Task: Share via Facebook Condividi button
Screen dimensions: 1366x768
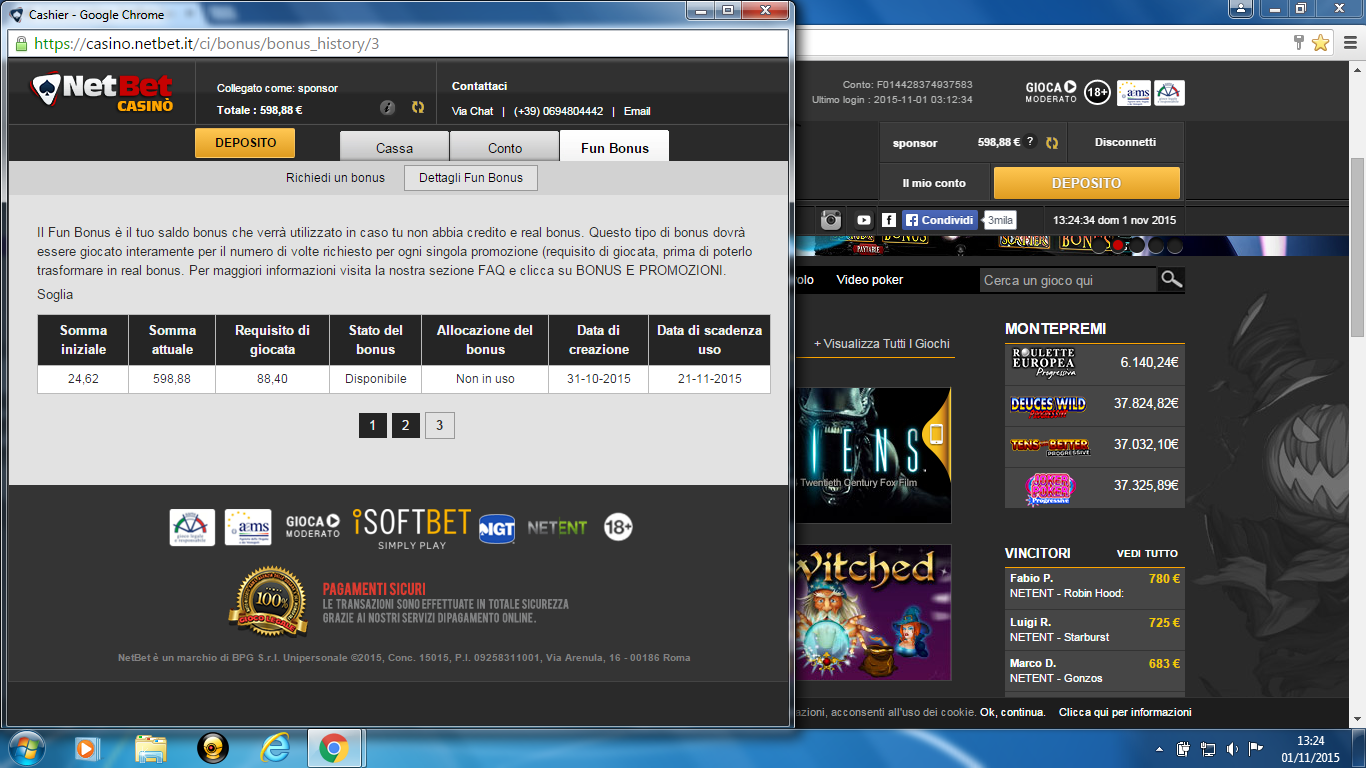Action: 940,220
